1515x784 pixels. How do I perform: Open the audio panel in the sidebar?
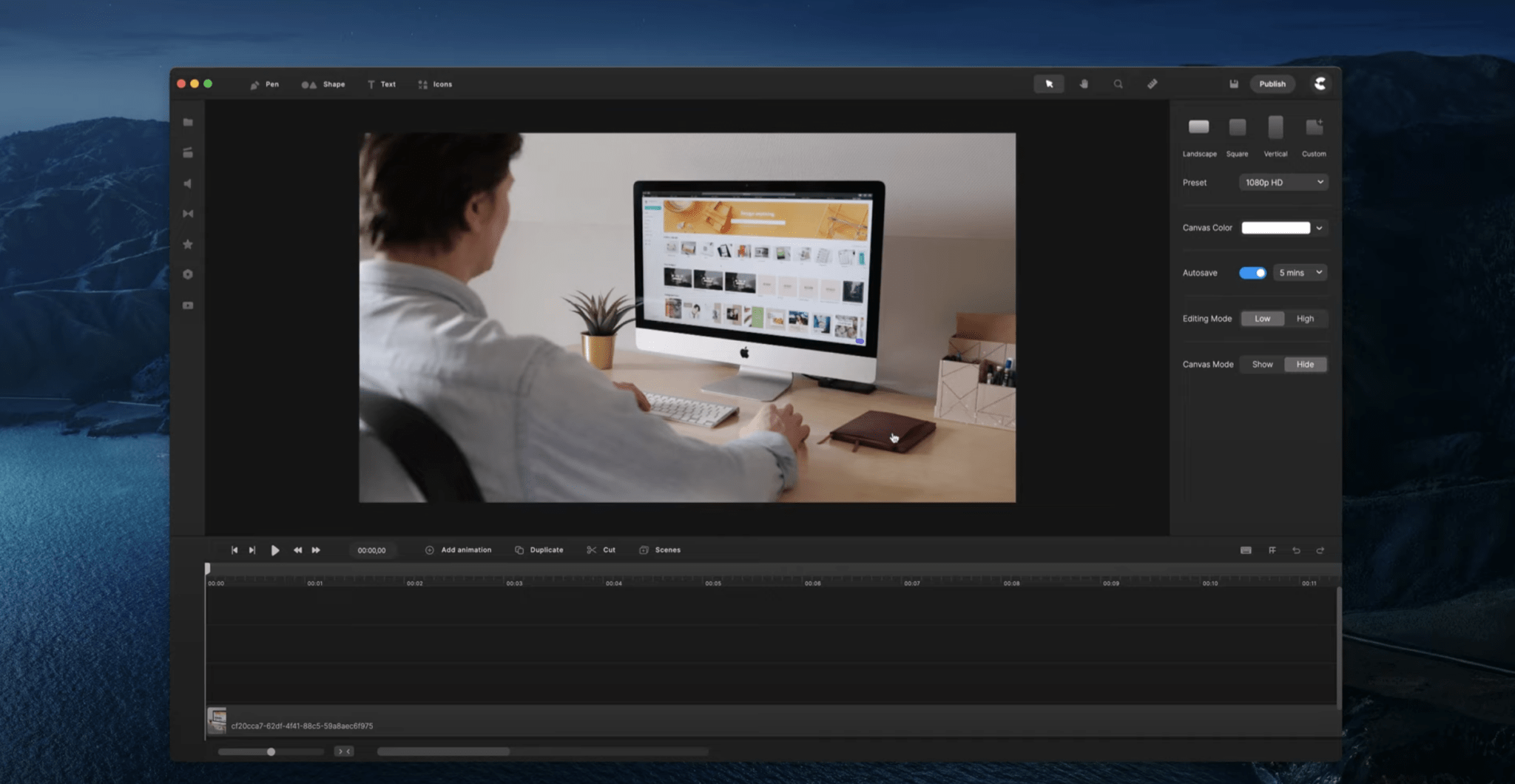188,183
